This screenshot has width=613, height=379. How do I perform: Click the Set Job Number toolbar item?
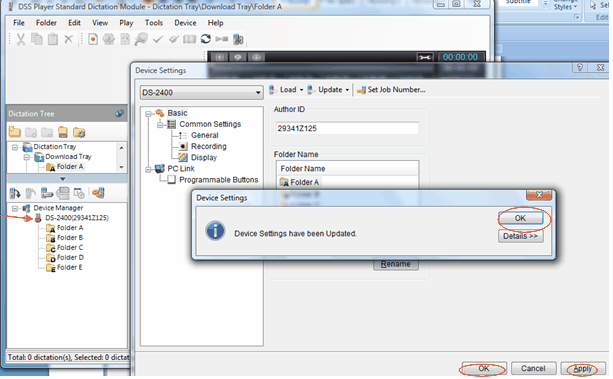391,90
